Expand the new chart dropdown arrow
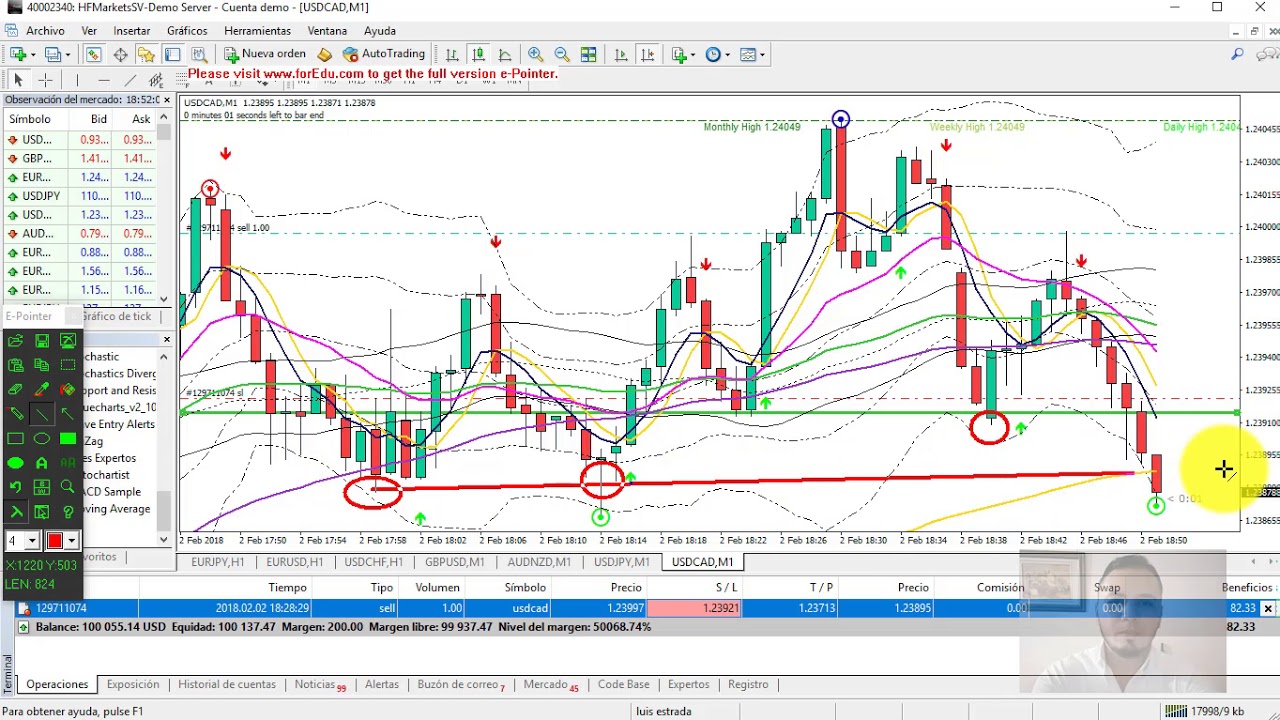The width and height of the screenshot is (1280, 720). coord(33,55)
